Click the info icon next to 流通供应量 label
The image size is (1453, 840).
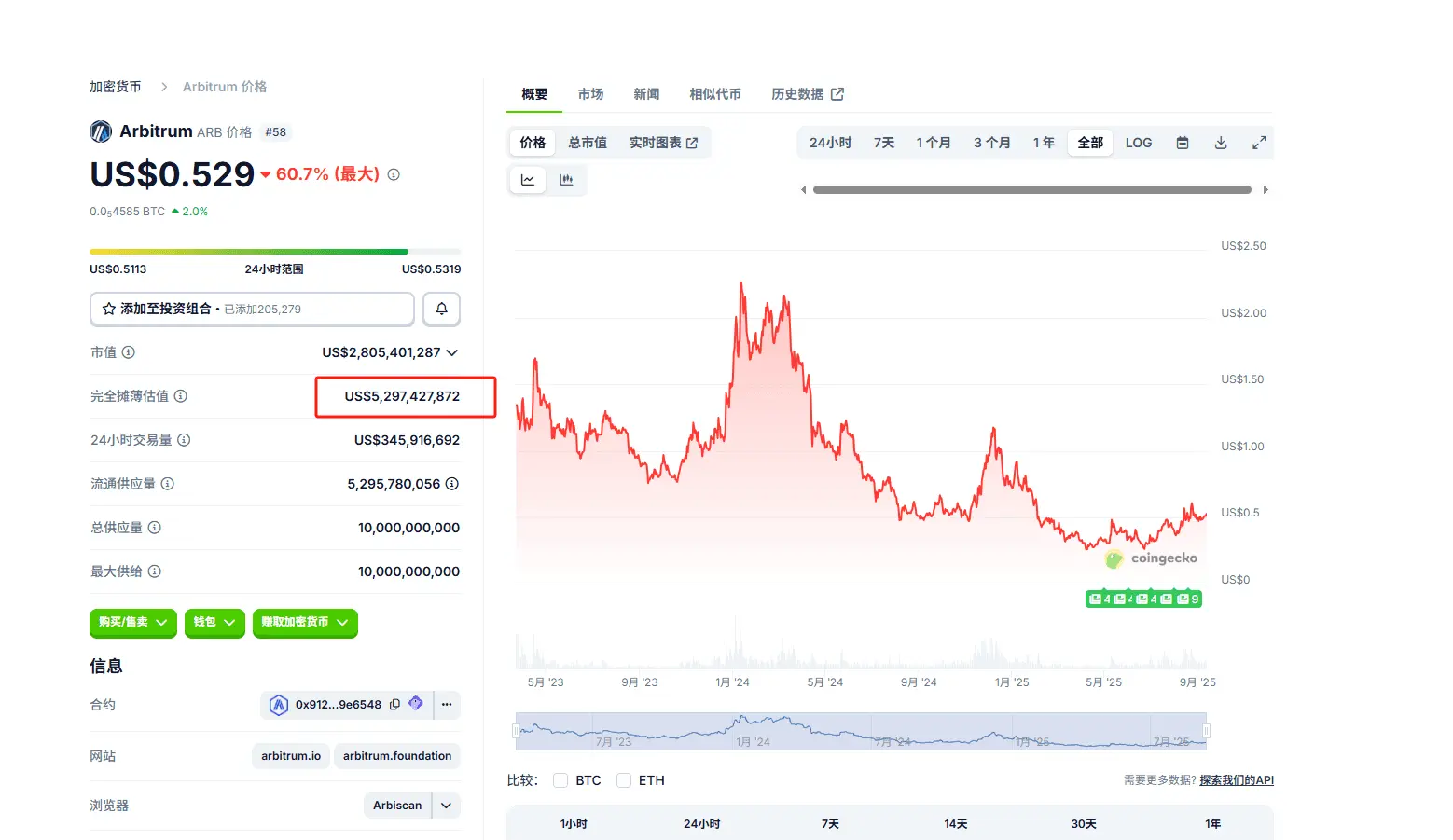click(168, 484)
